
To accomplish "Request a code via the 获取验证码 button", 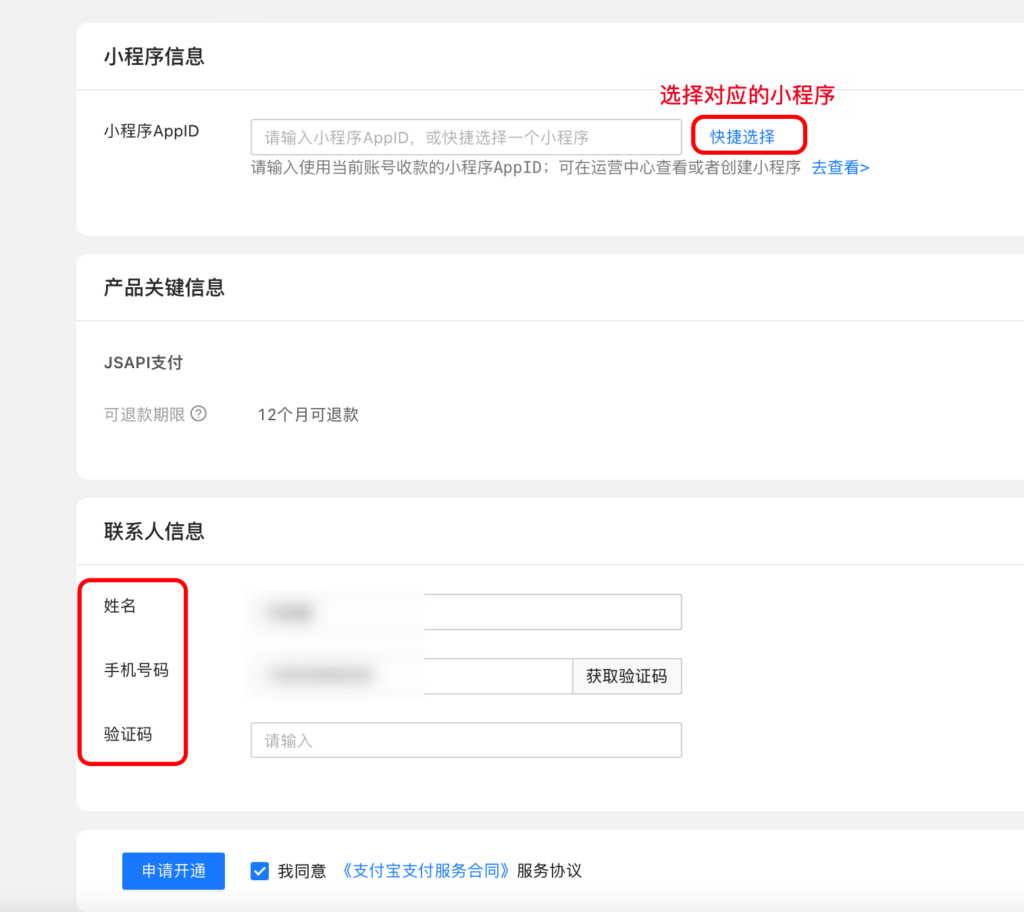I will (627, 676).
